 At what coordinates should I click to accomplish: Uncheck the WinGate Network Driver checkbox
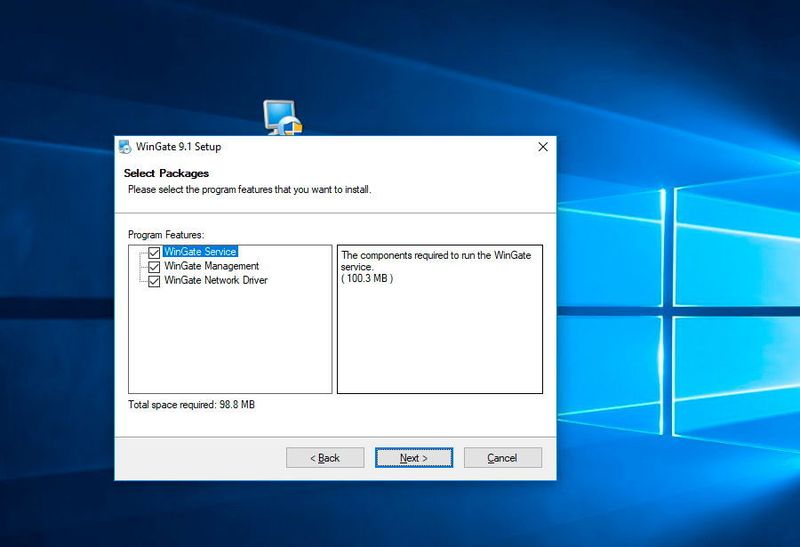tap(154, 281)
